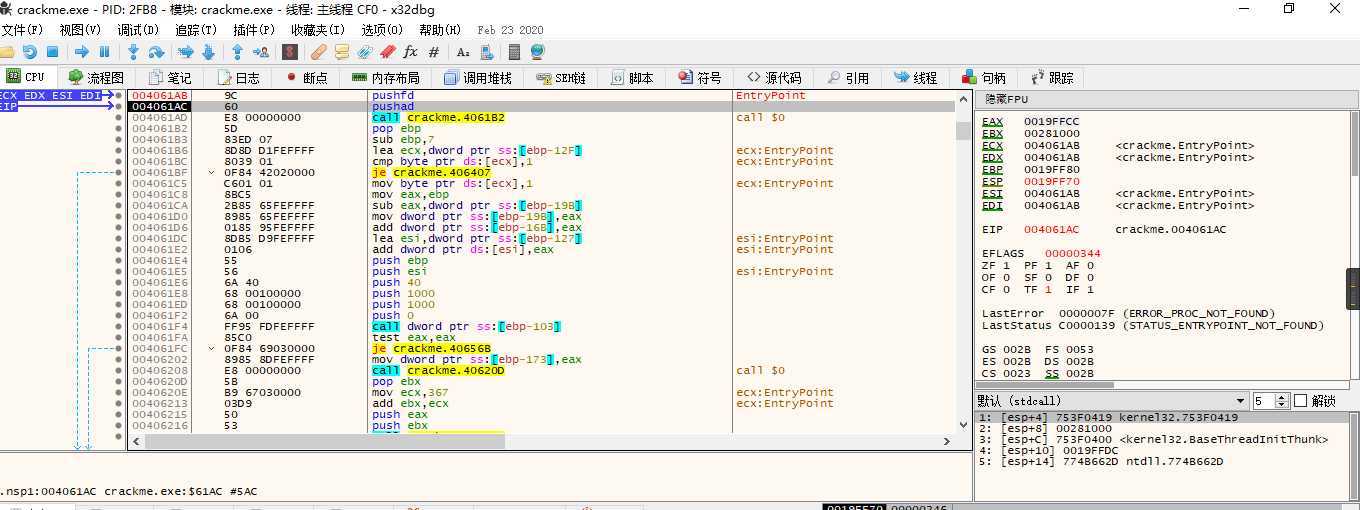Select the instruction row at 004061AD
The image size is (1360, 510).
tap(540, 117)
